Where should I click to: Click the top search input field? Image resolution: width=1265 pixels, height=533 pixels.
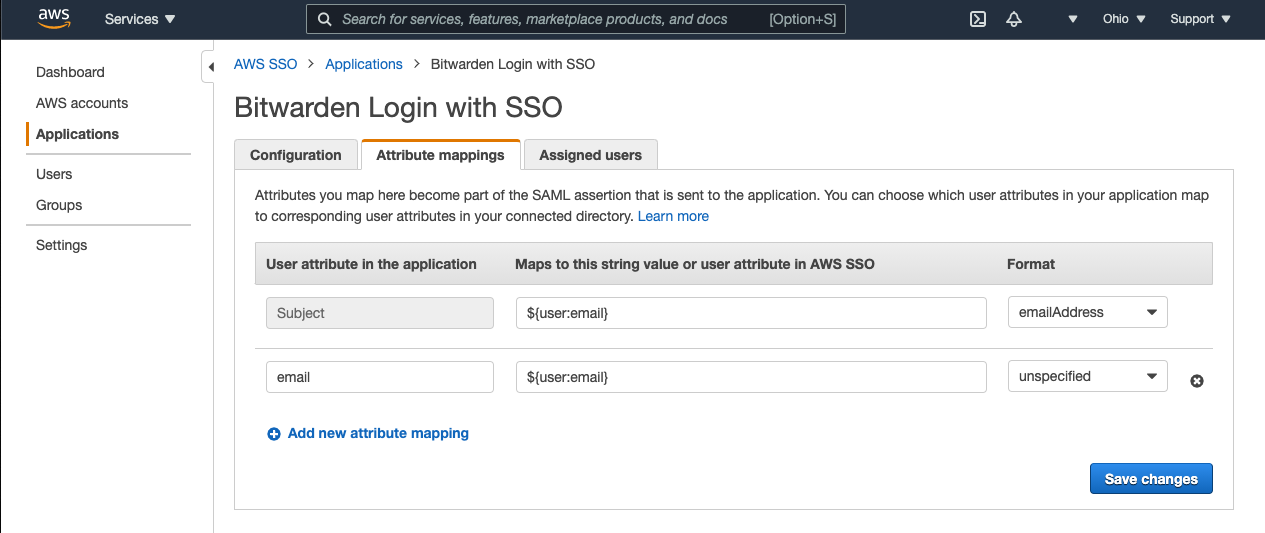[575, 19]
